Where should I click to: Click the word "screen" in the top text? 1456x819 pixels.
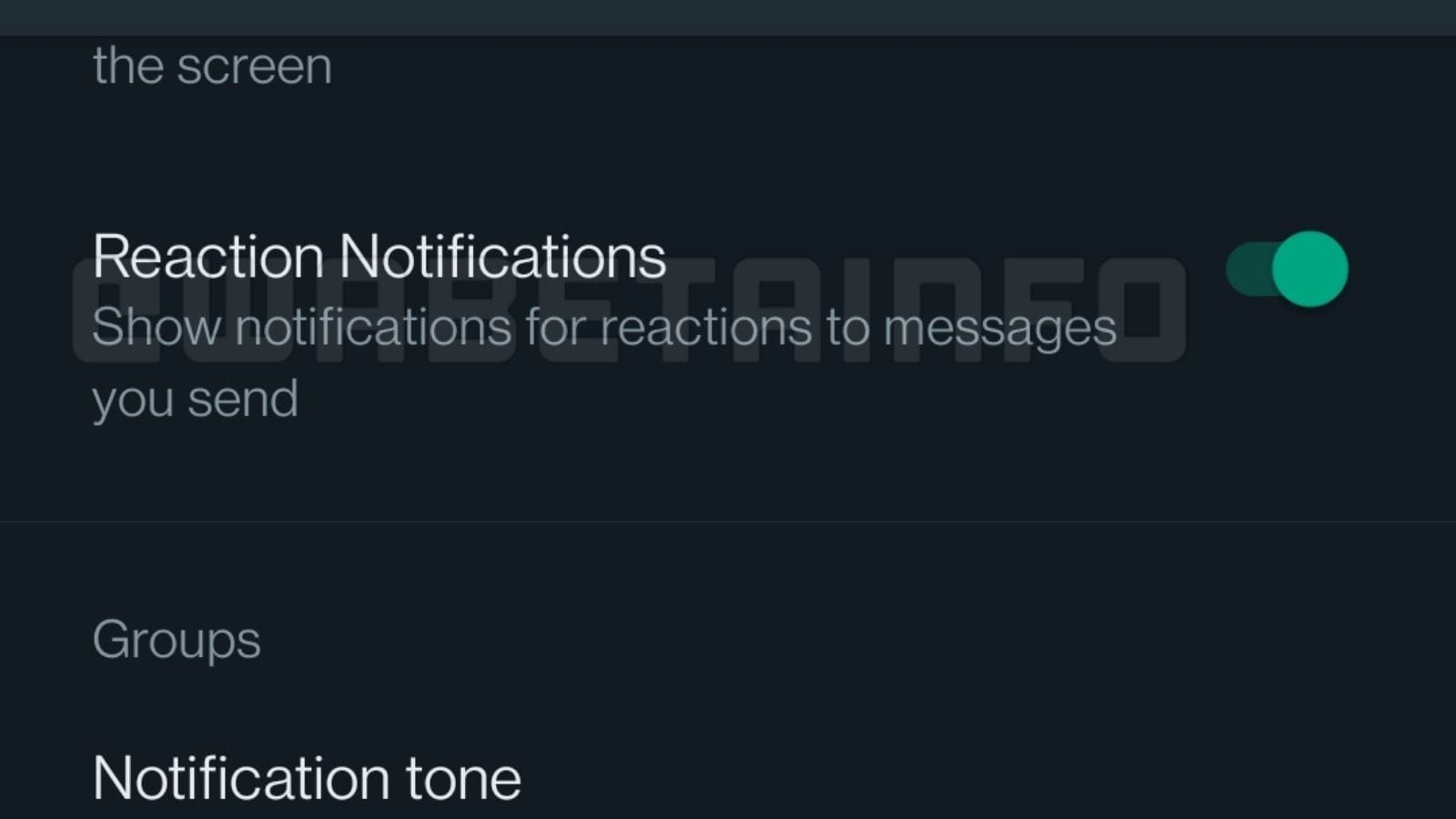point(255,66)
